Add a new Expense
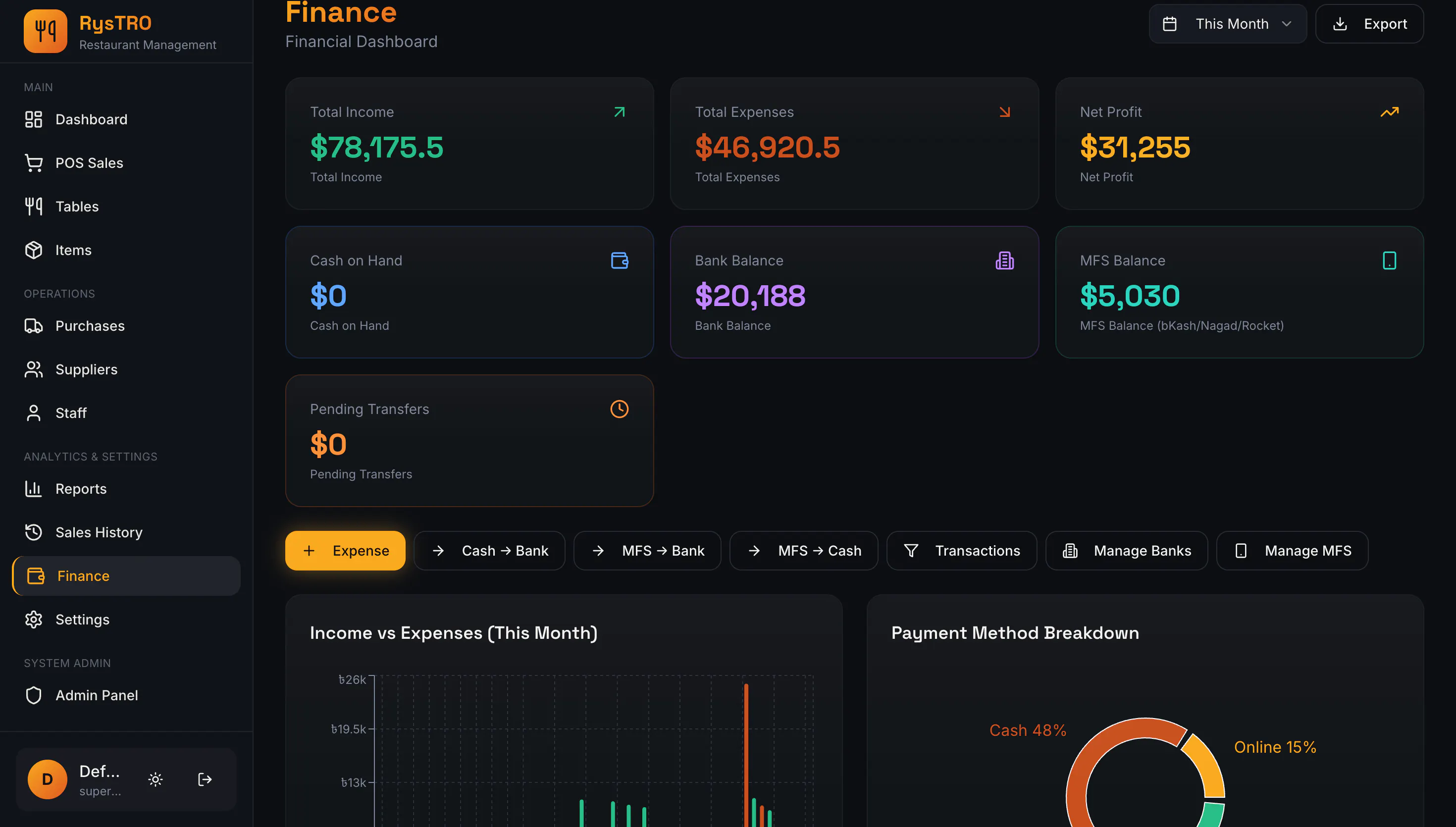Image resolution: width=1456 pixels, height=827 pixels. tap(345, 550)
